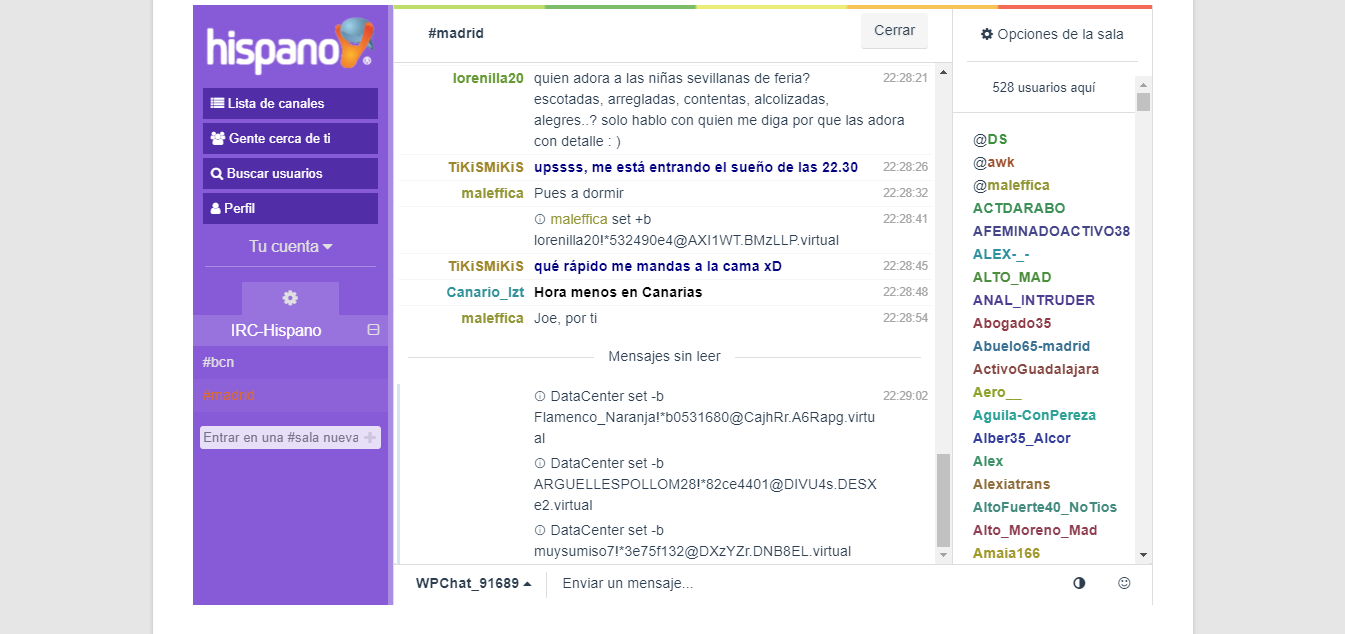
Task: Select user ACTDARABO
Action: 1019,208
